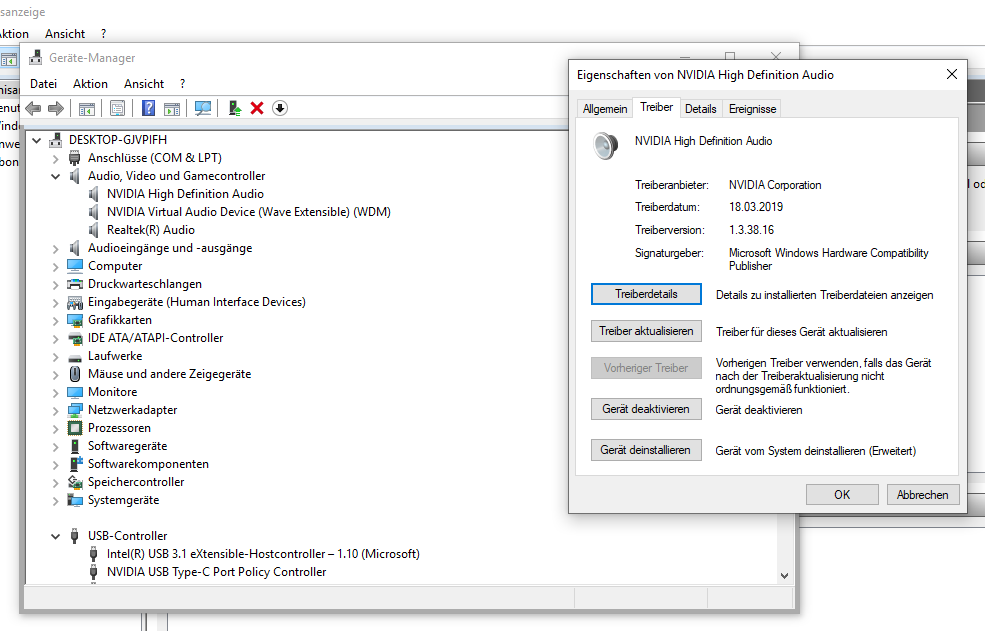The image size is (985, 631).
Task: Open the Ansicht menu in Geräte-Manager
Action: coord(144,84)
